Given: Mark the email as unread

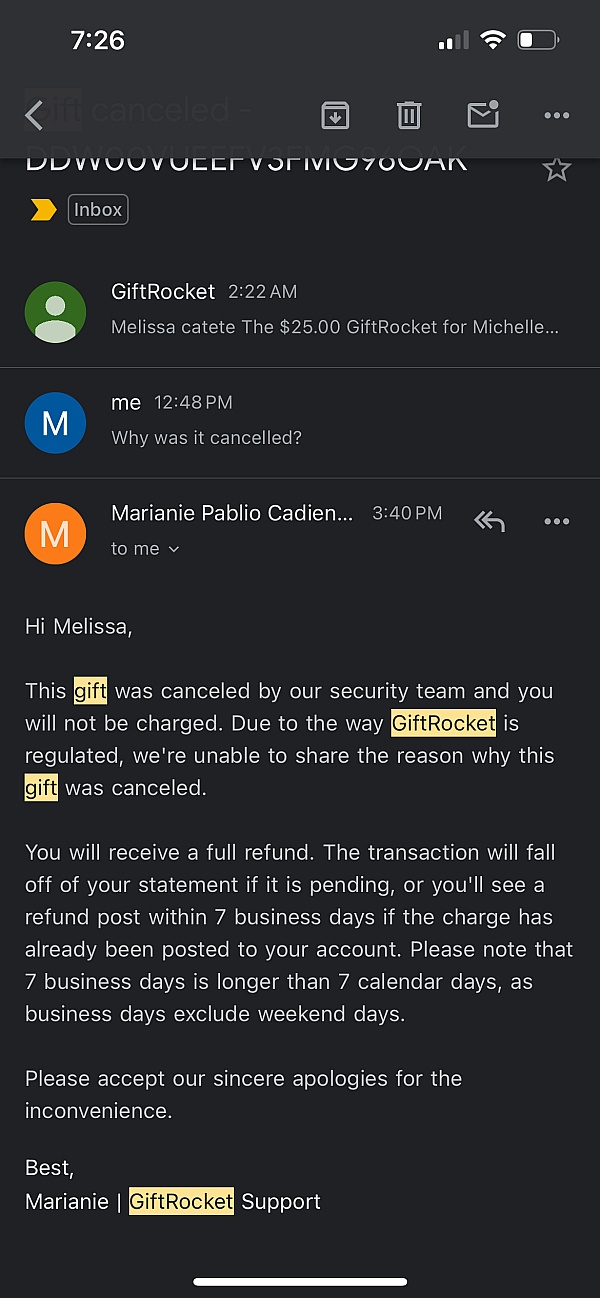Looking at the screenshot, I should pyautogui.click(x=483, y=115).
